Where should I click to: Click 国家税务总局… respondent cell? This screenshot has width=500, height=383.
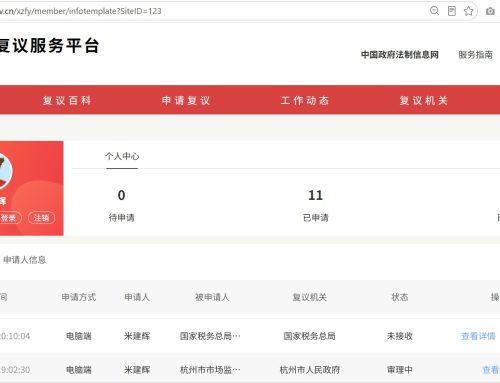point(210,336)
